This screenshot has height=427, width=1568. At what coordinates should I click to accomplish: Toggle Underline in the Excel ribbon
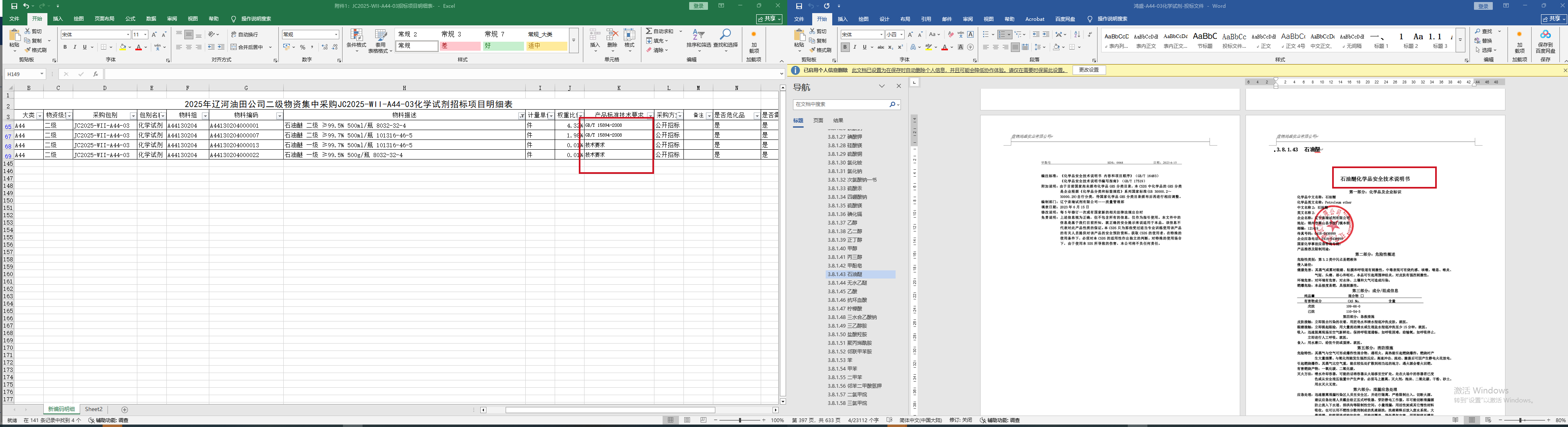pyautogui.click(x=85, y=47)
